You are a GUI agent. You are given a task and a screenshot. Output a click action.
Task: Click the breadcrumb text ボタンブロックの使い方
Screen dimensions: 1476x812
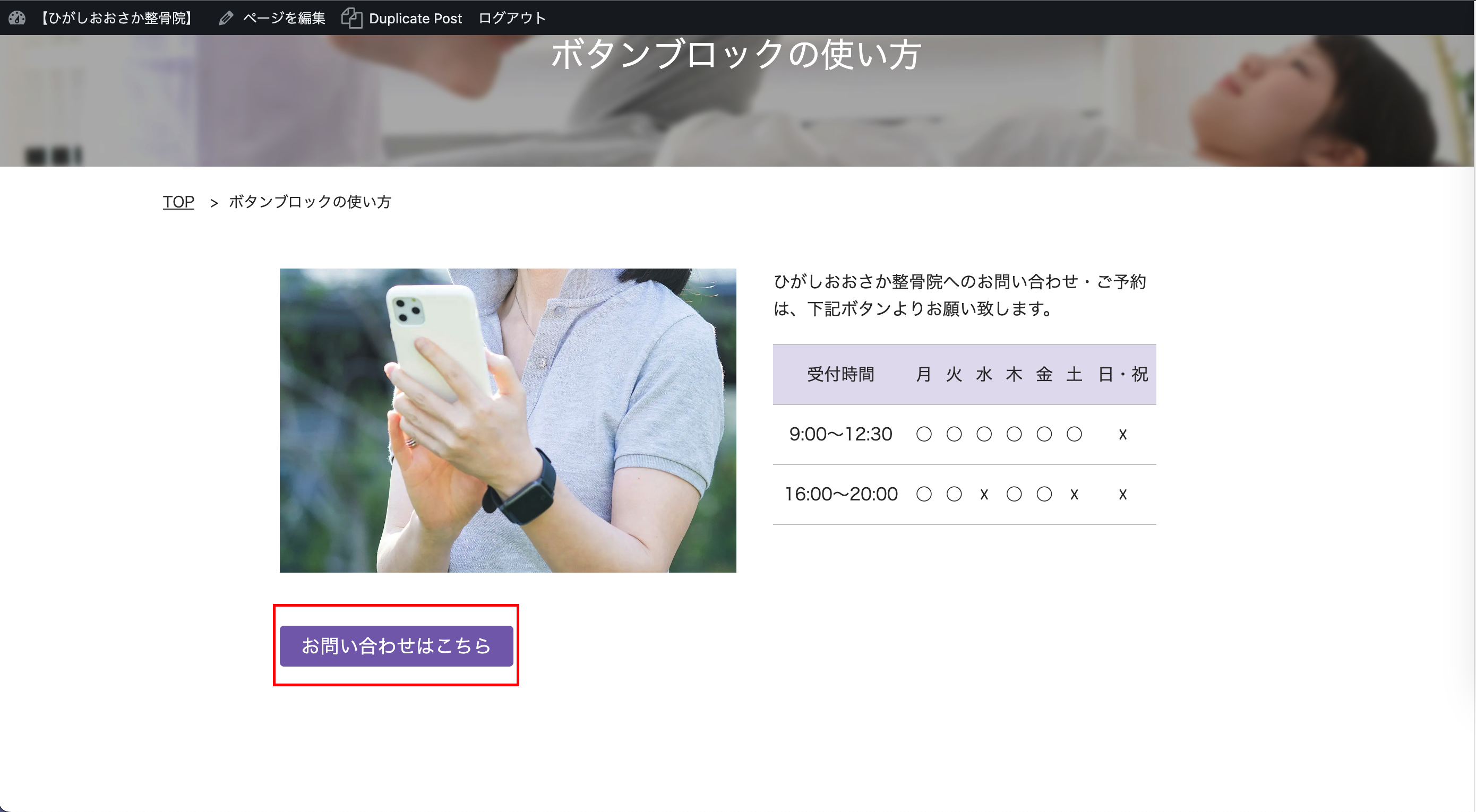coord(310,202)
